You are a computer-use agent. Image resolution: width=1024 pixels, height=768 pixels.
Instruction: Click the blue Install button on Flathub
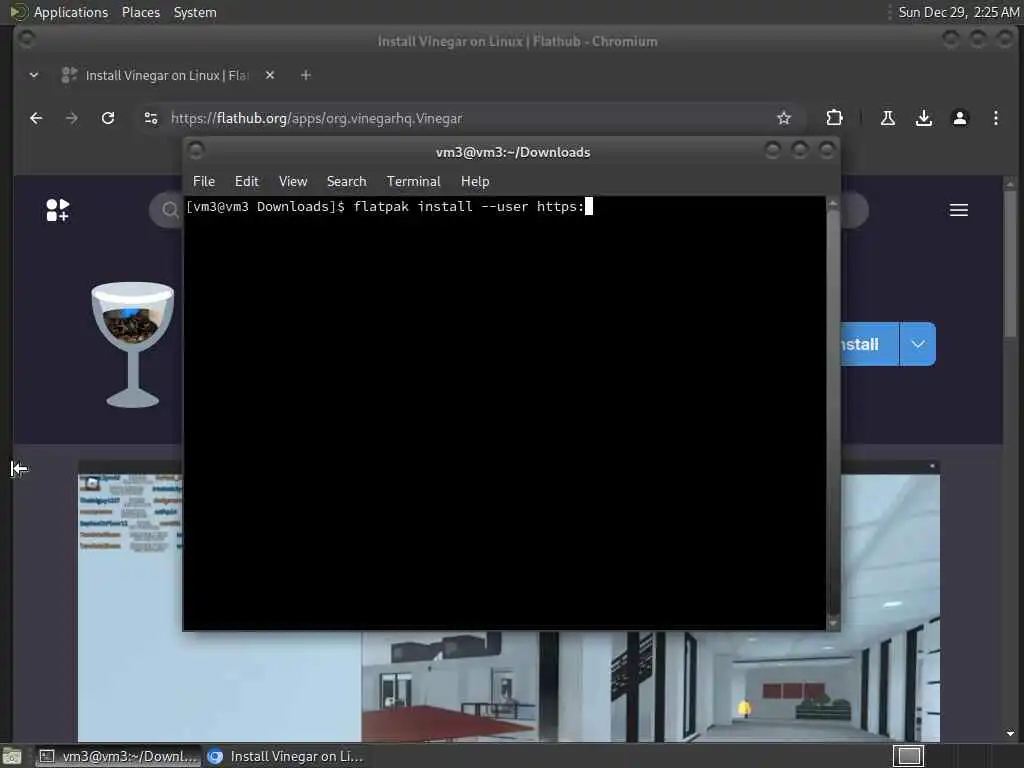[x=869, y=344]
